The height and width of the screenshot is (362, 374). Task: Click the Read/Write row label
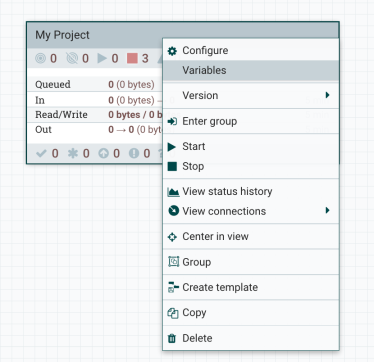coord(61,115)
